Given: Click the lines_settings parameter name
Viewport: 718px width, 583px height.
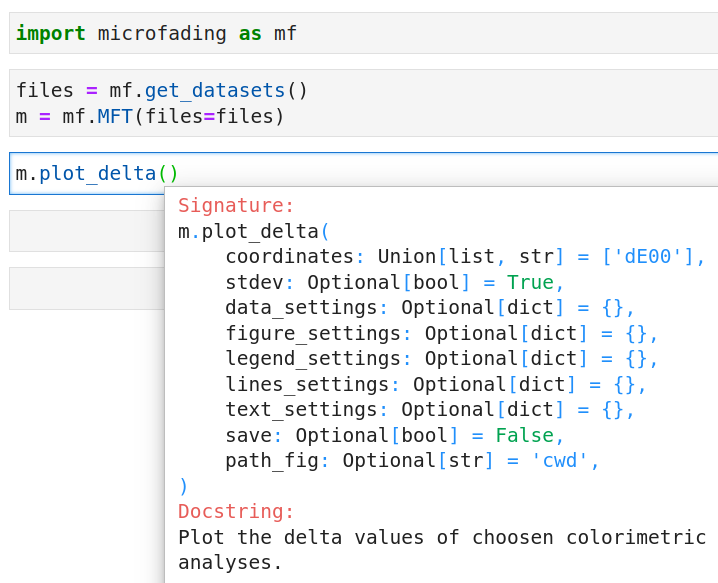Looking at the screenshot, I should (x=307, y=385).
